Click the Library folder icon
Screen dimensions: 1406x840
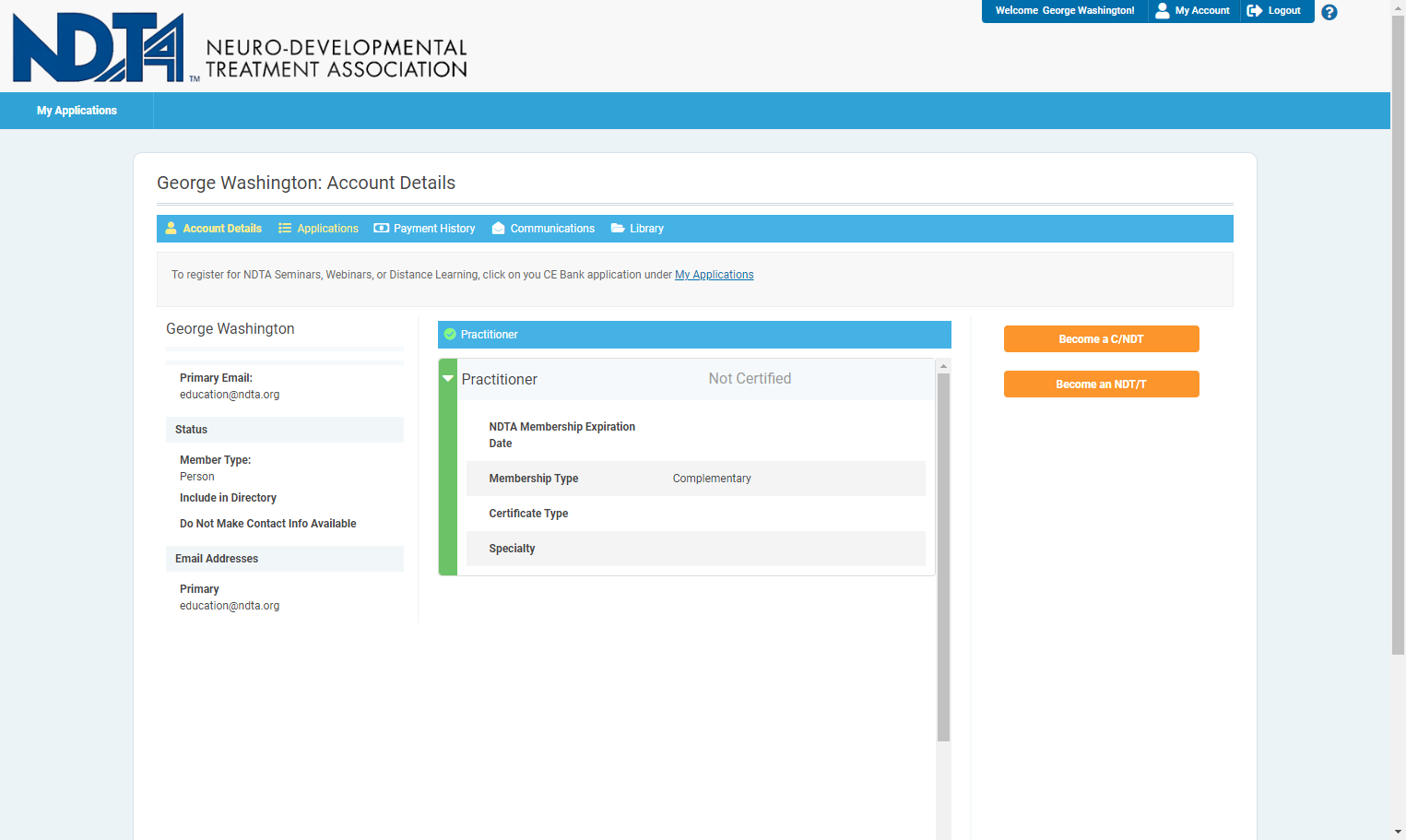point(618,228)
